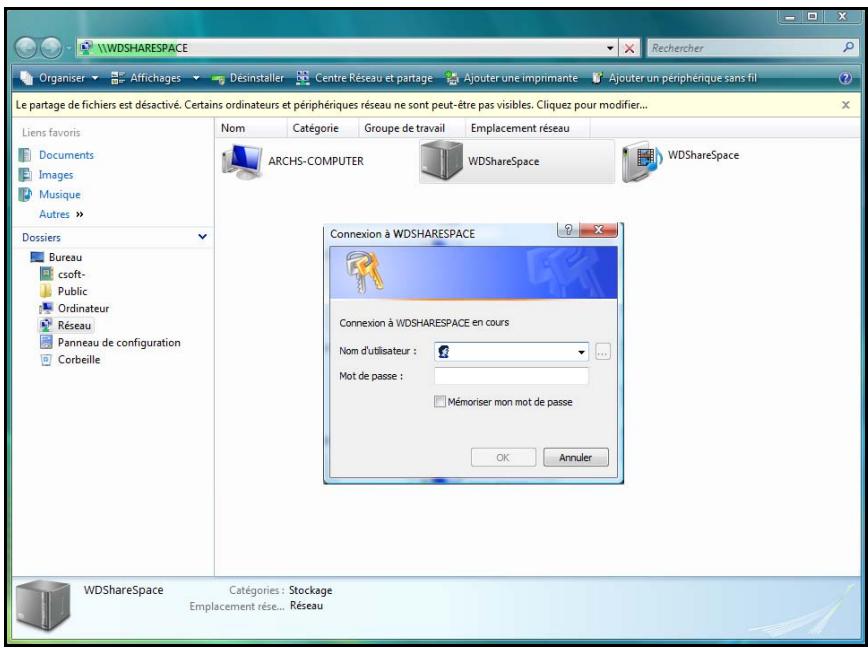The width and height of the screenshot is (868, 648).
Task: Click the Forward navigation arrow button
Action: 51,48
